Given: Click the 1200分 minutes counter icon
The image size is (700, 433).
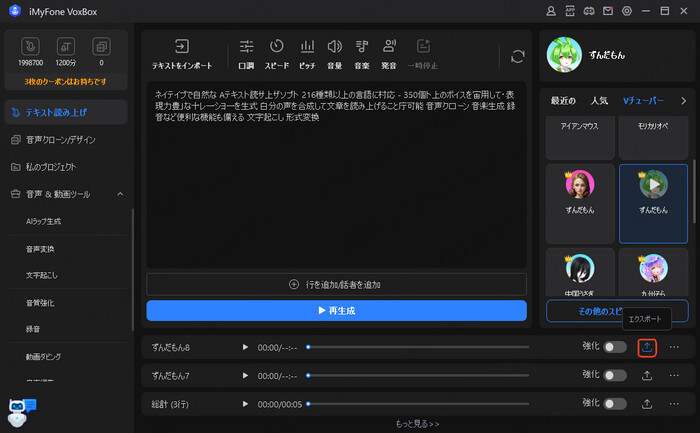Looking at the screenshot, I should [x=66, y=46].
